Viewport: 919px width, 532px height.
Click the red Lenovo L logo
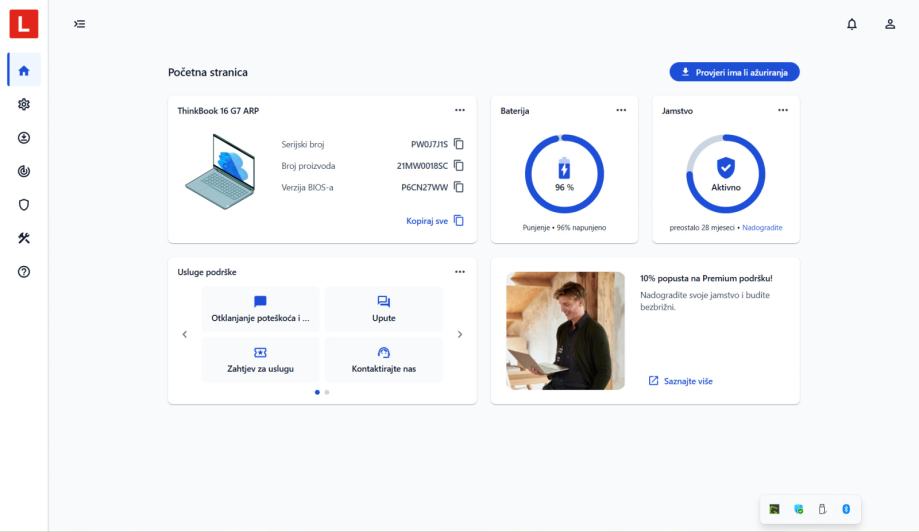[x=24, y=24]
